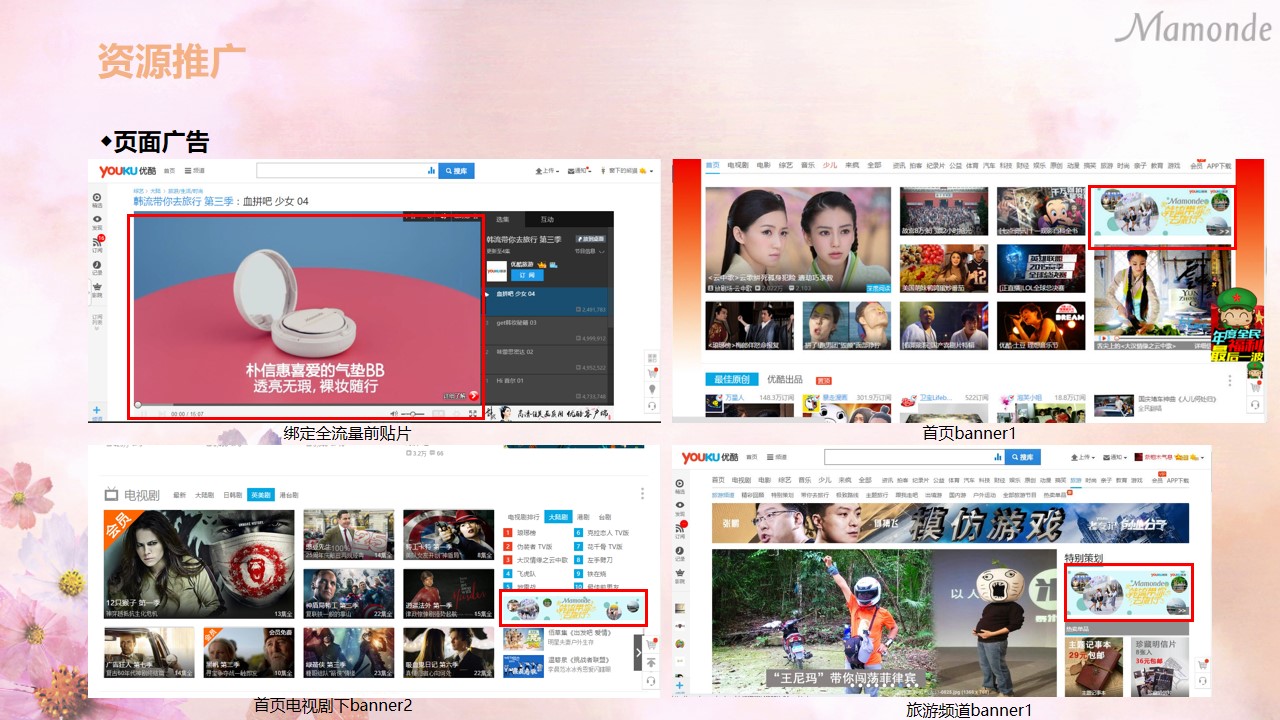Click the shopping cart icon in the travel channel screenshot
Image resolution: width=1280 pixels, height=720 pixels.
point(1202,664)
